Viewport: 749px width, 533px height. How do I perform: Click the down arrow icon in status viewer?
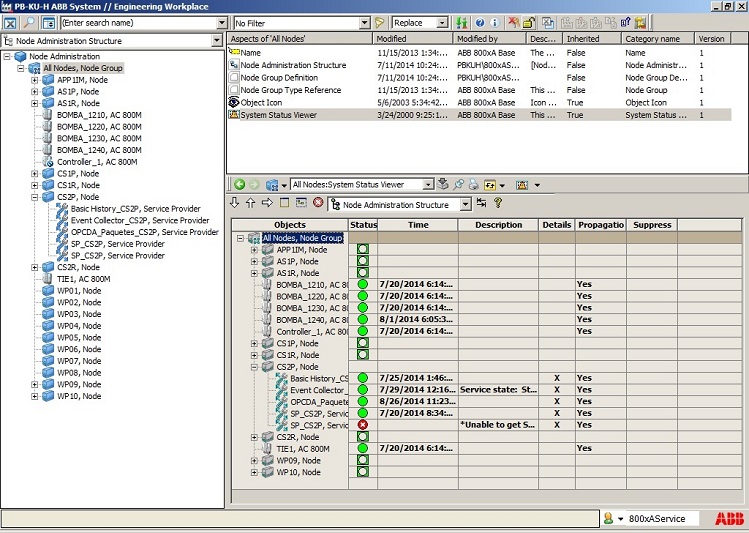click(235, 203)
